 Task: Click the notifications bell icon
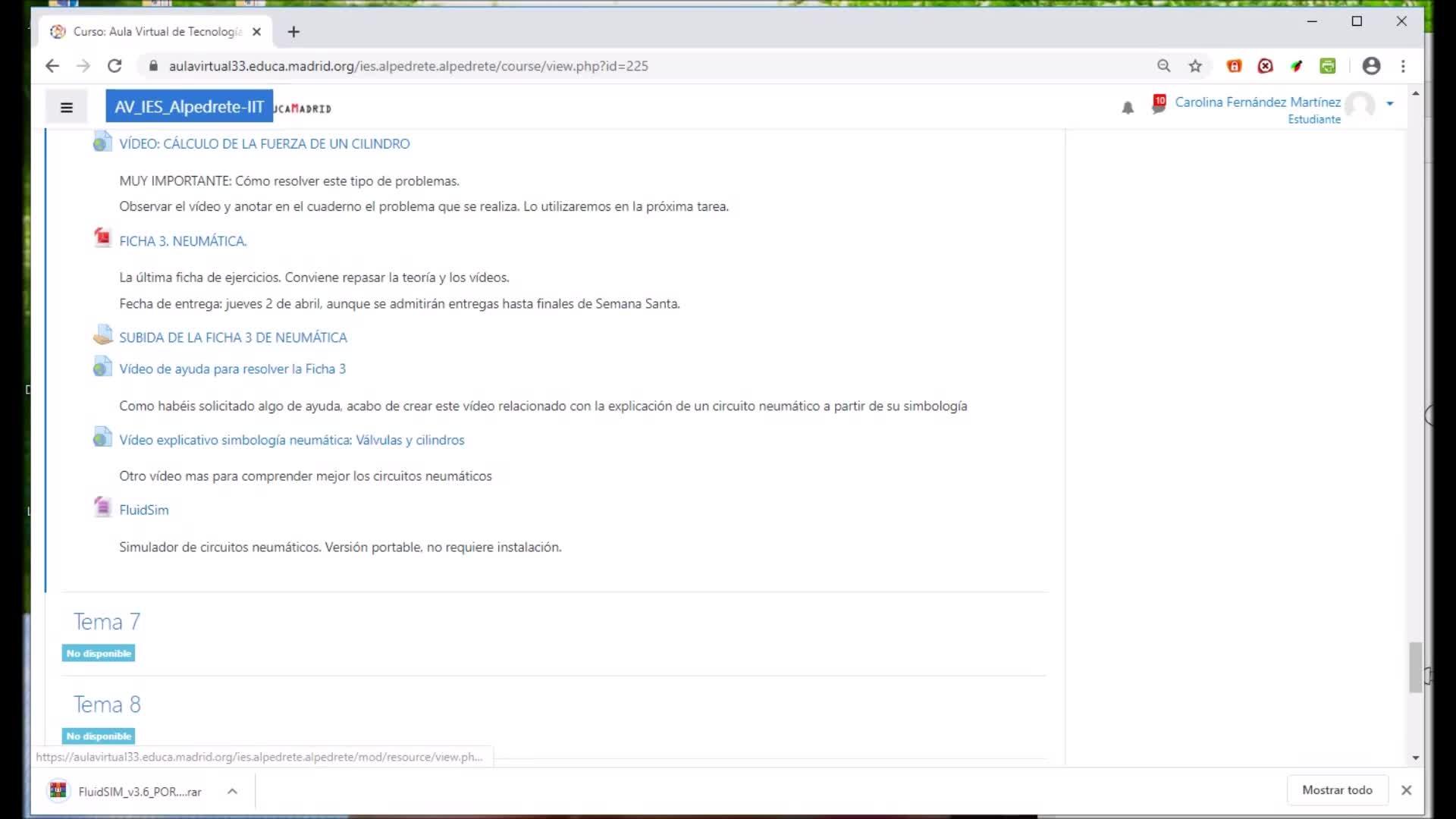pyautogui.click(x=1128, y=108)
